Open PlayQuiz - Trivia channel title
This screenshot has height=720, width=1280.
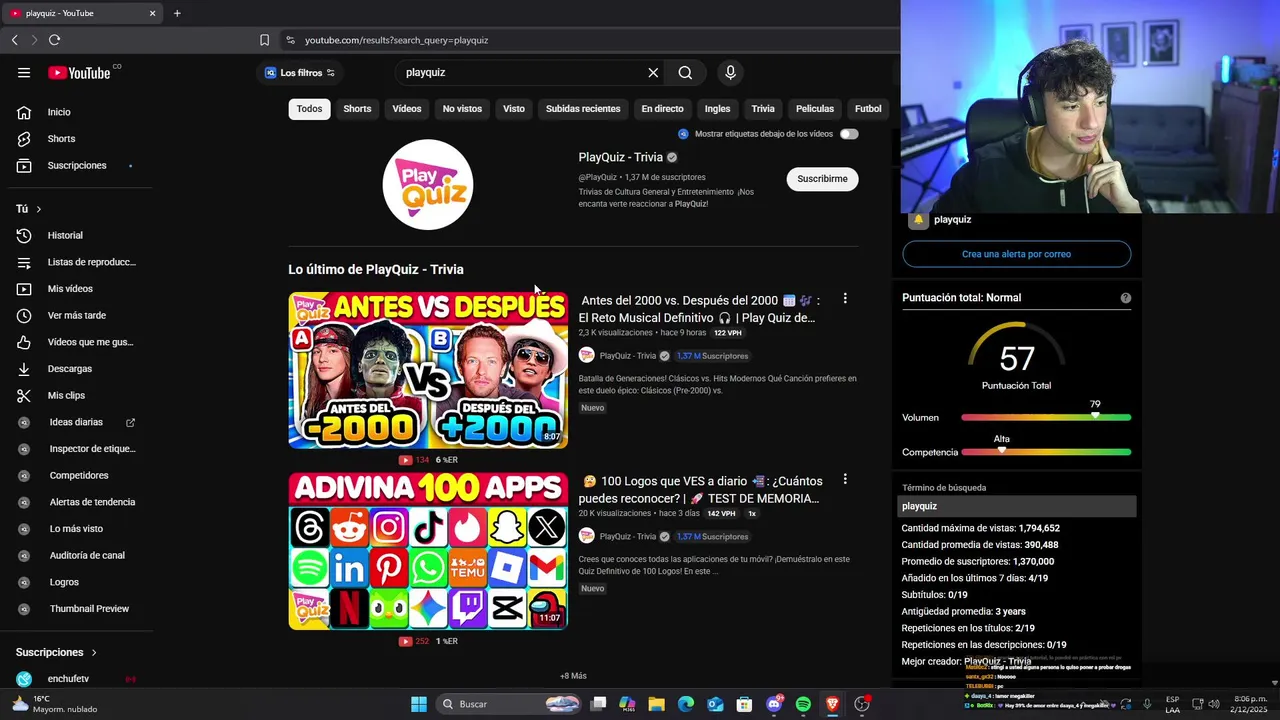point(620,157)
